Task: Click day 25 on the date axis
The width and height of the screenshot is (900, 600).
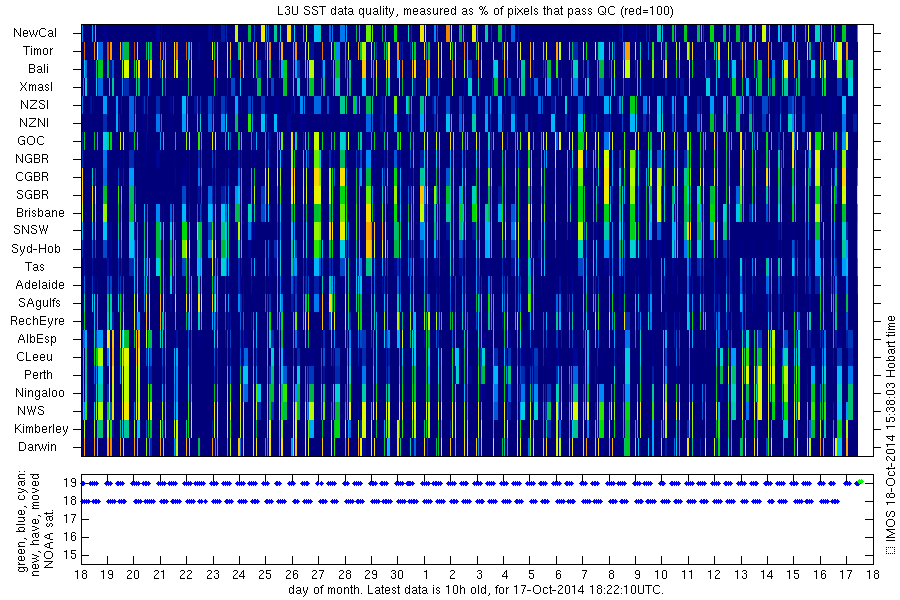Action: (265, 574)
